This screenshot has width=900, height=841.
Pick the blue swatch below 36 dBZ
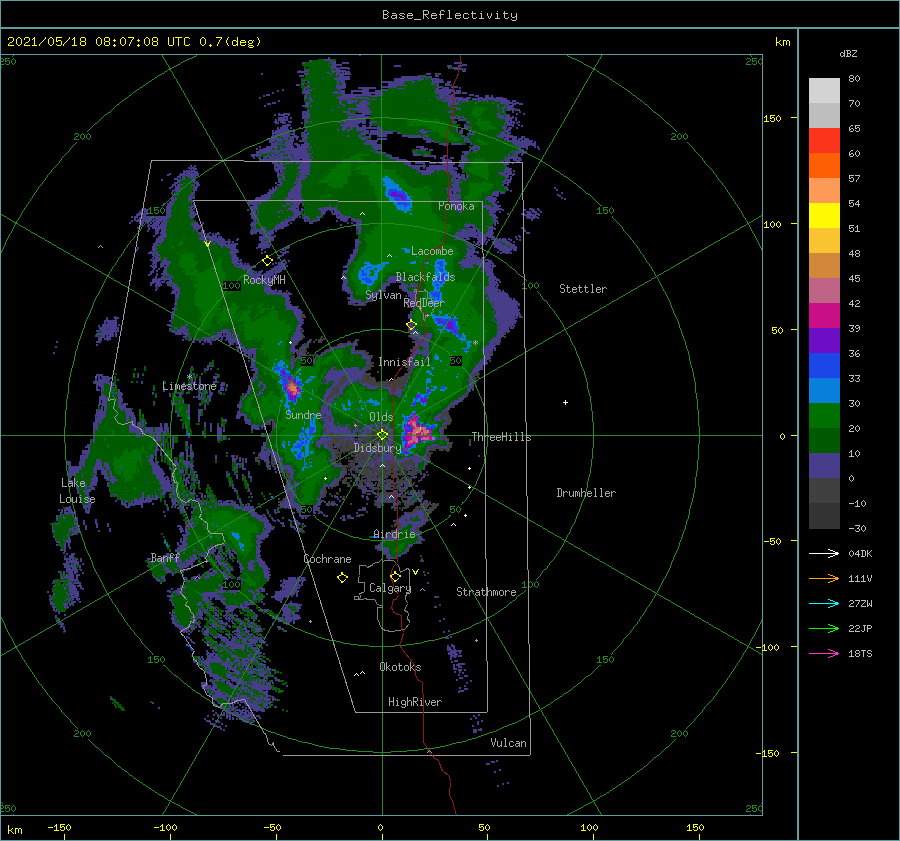pyautogui.click(x=824, y=366)
